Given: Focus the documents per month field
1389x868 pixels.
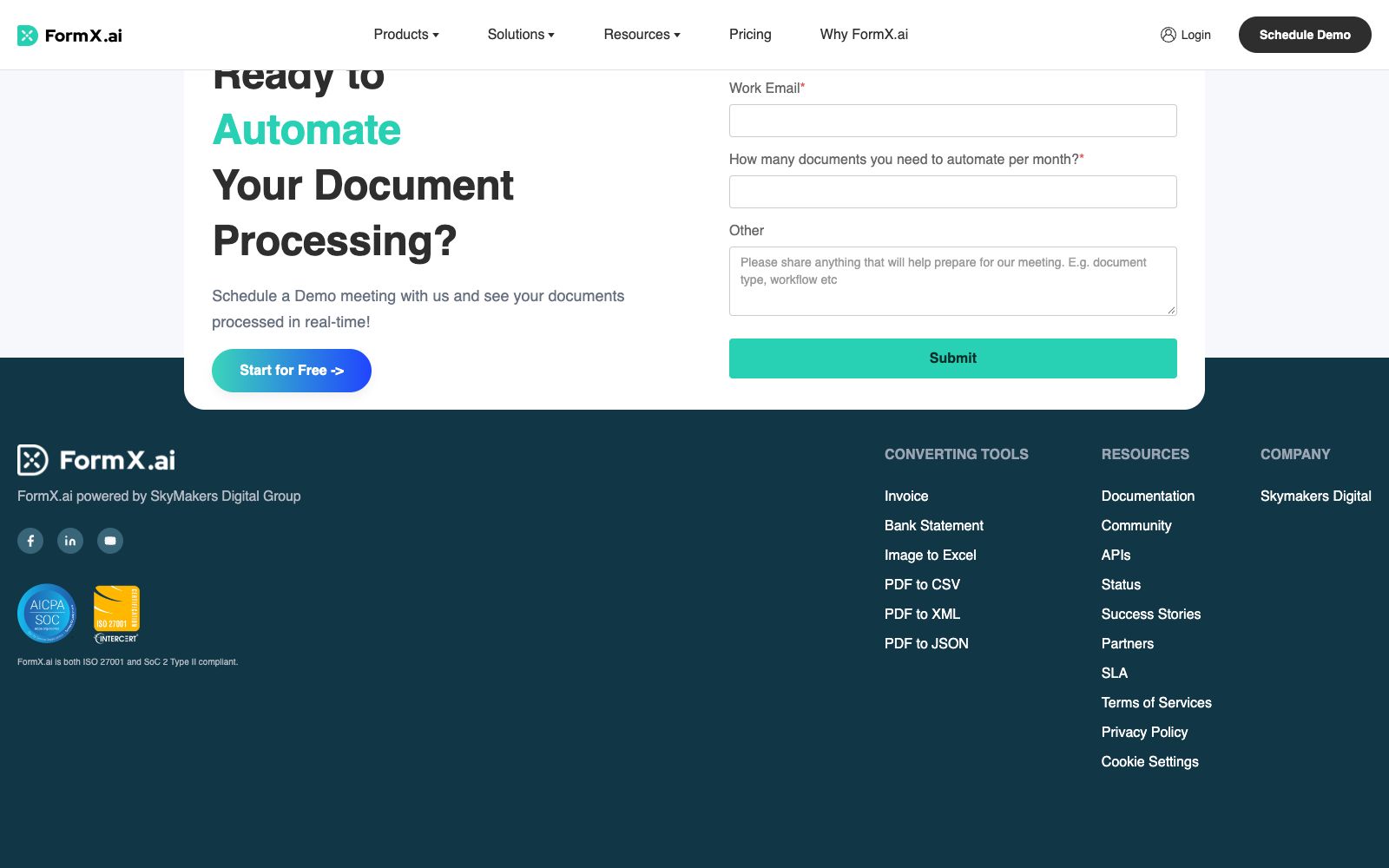Looking at the screenshot, I should (953, 192).
